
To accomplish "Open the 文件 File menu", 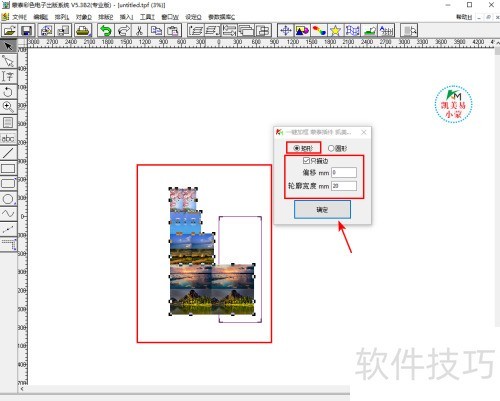I will tap(19, 17).
